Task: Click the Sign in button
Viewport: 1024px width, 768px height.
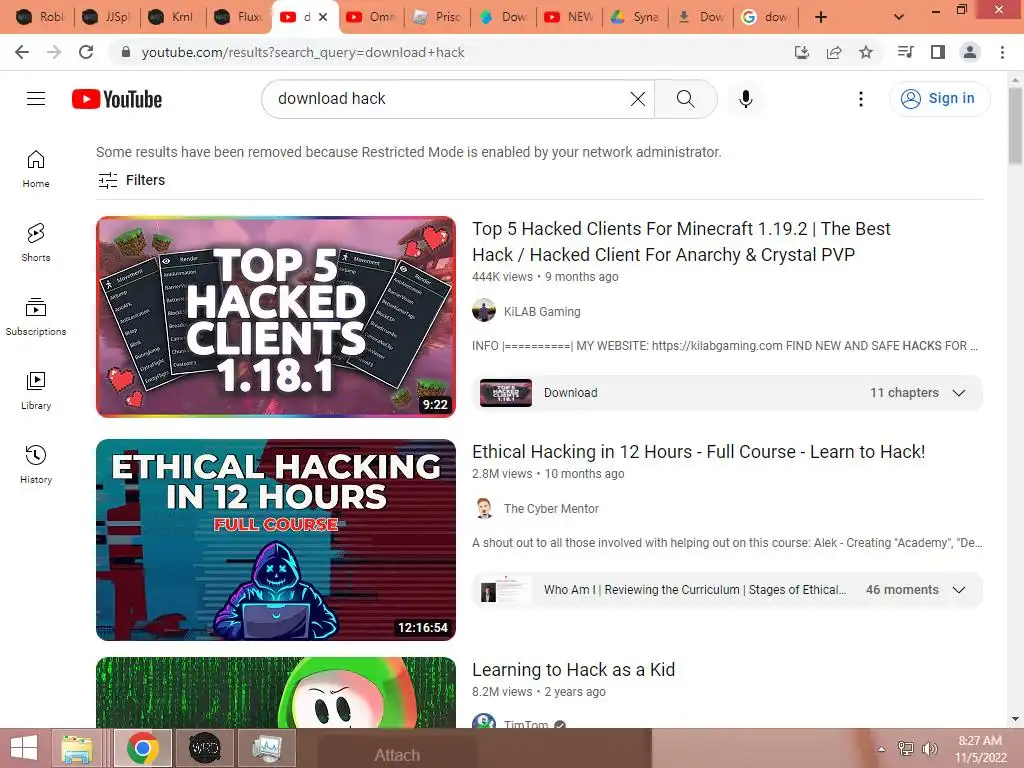Action: click(x=939, y=99)
